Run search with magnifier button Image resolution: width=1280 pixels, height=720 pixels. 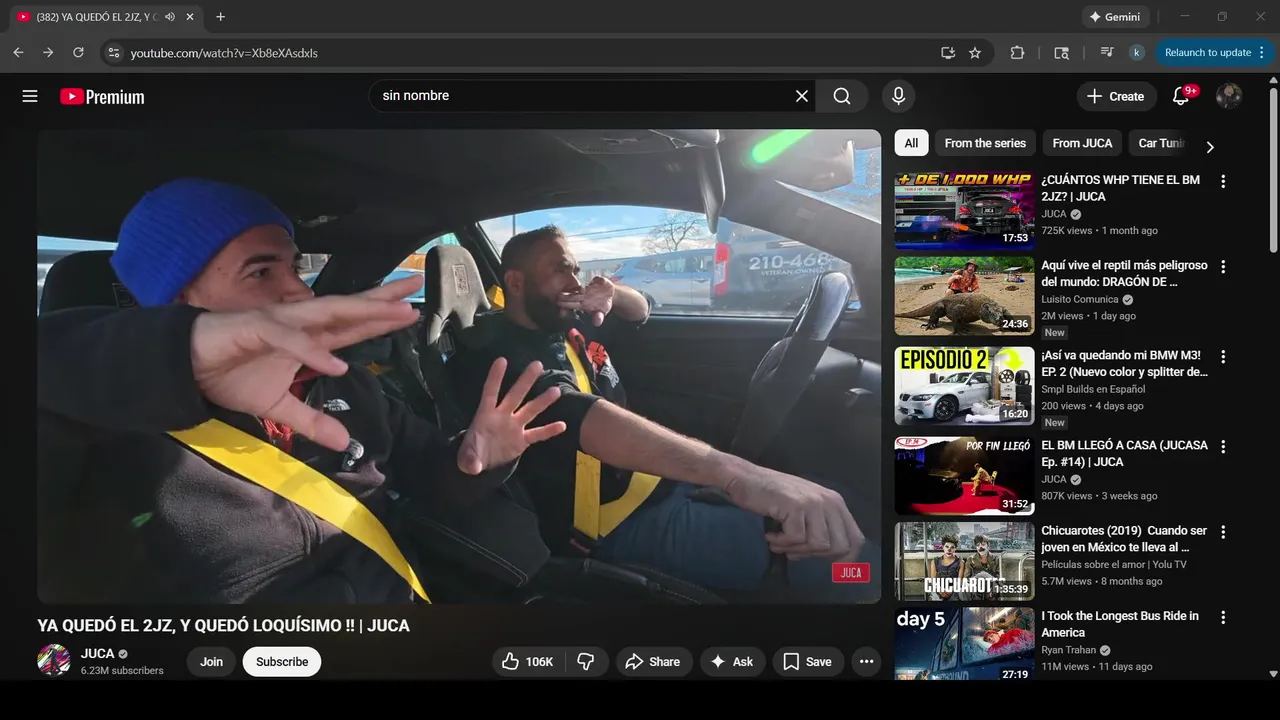tap(842, 96)
